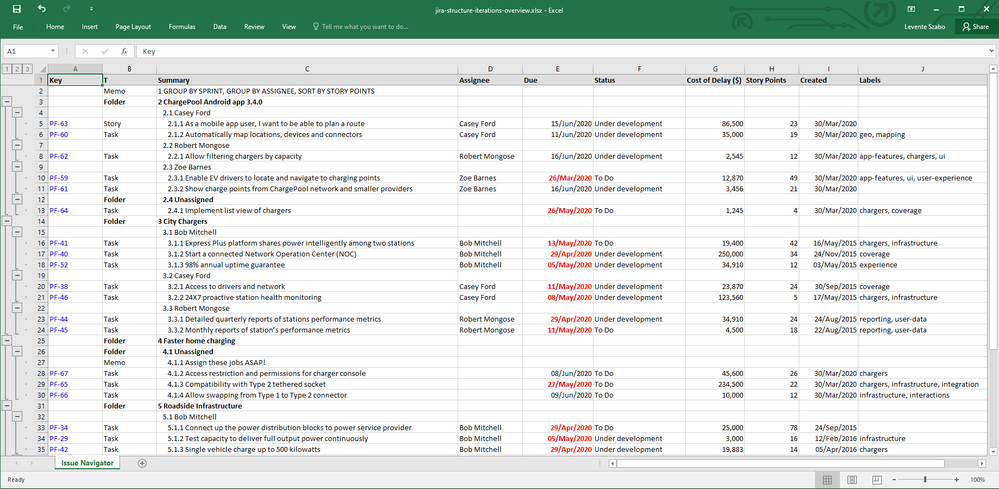
Task: Switch to the Insert ribbon tab
Action: (90, 27)
